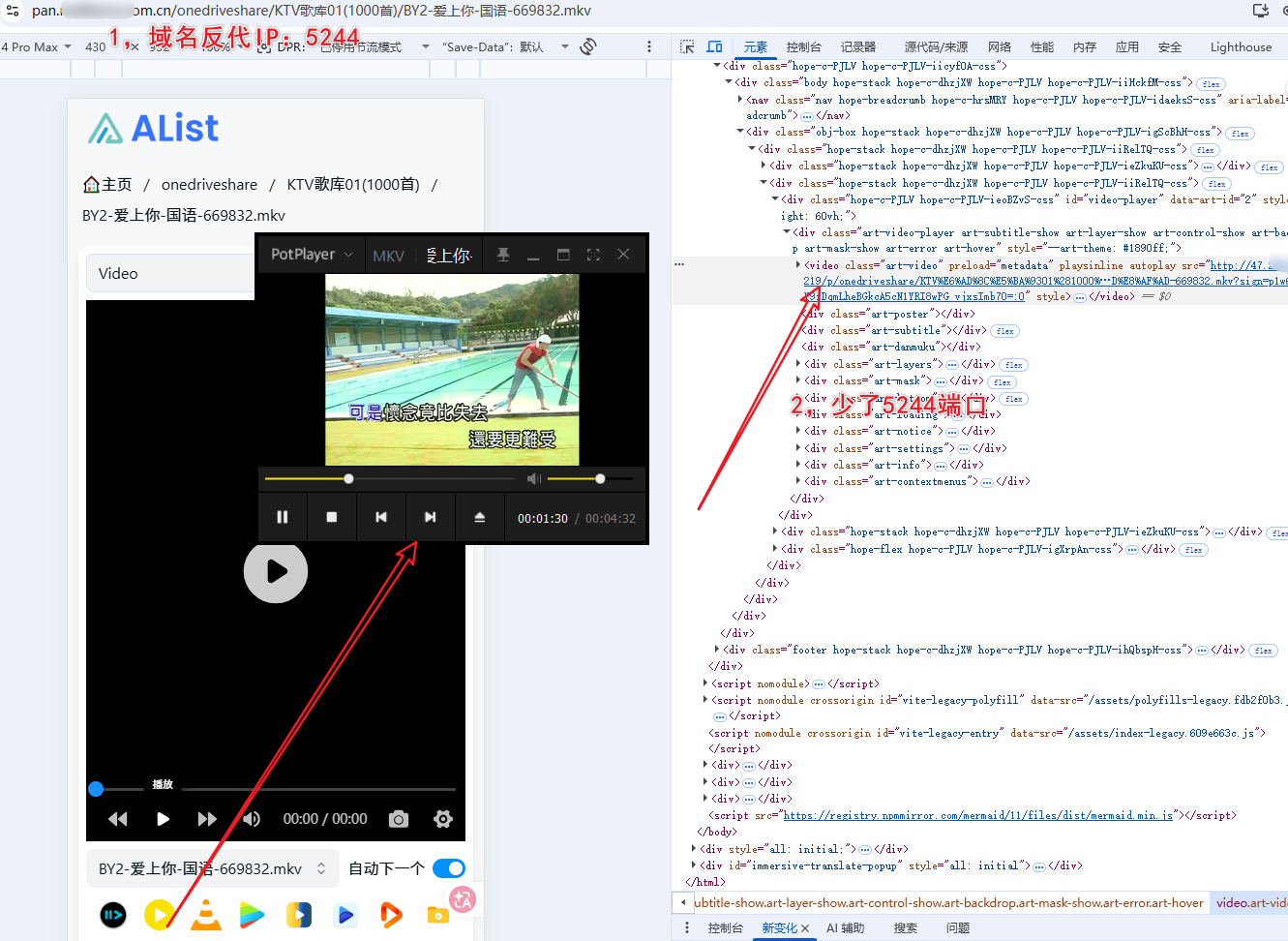Open the 记录器 tab
This screenshot has height=941, width=1288.
point(858,46)
